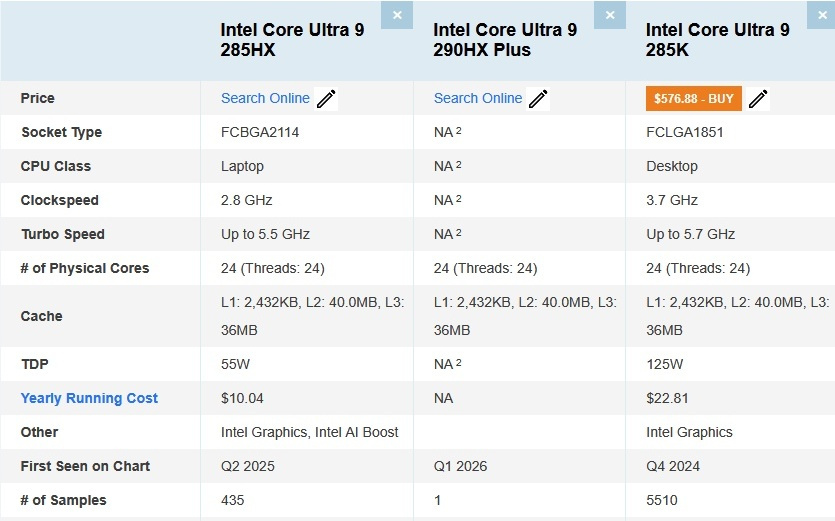Select the $10.04 yearly cost value
This screenshot has height=521, width=835.
pyautogui.click(x=242, y=398)
